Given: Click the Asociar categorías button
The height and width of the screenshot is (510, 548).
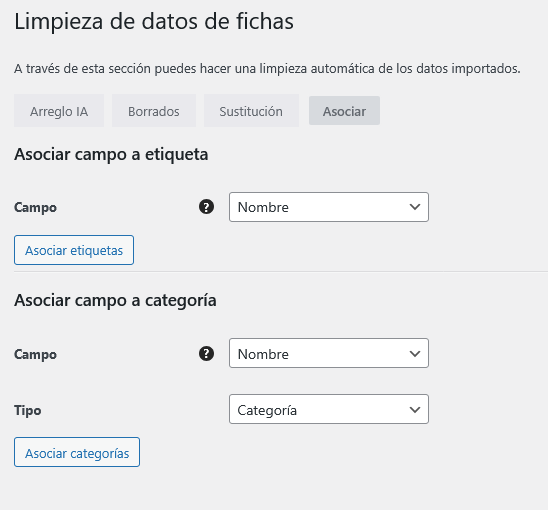Looking at the screenshot, I should 77,452.
